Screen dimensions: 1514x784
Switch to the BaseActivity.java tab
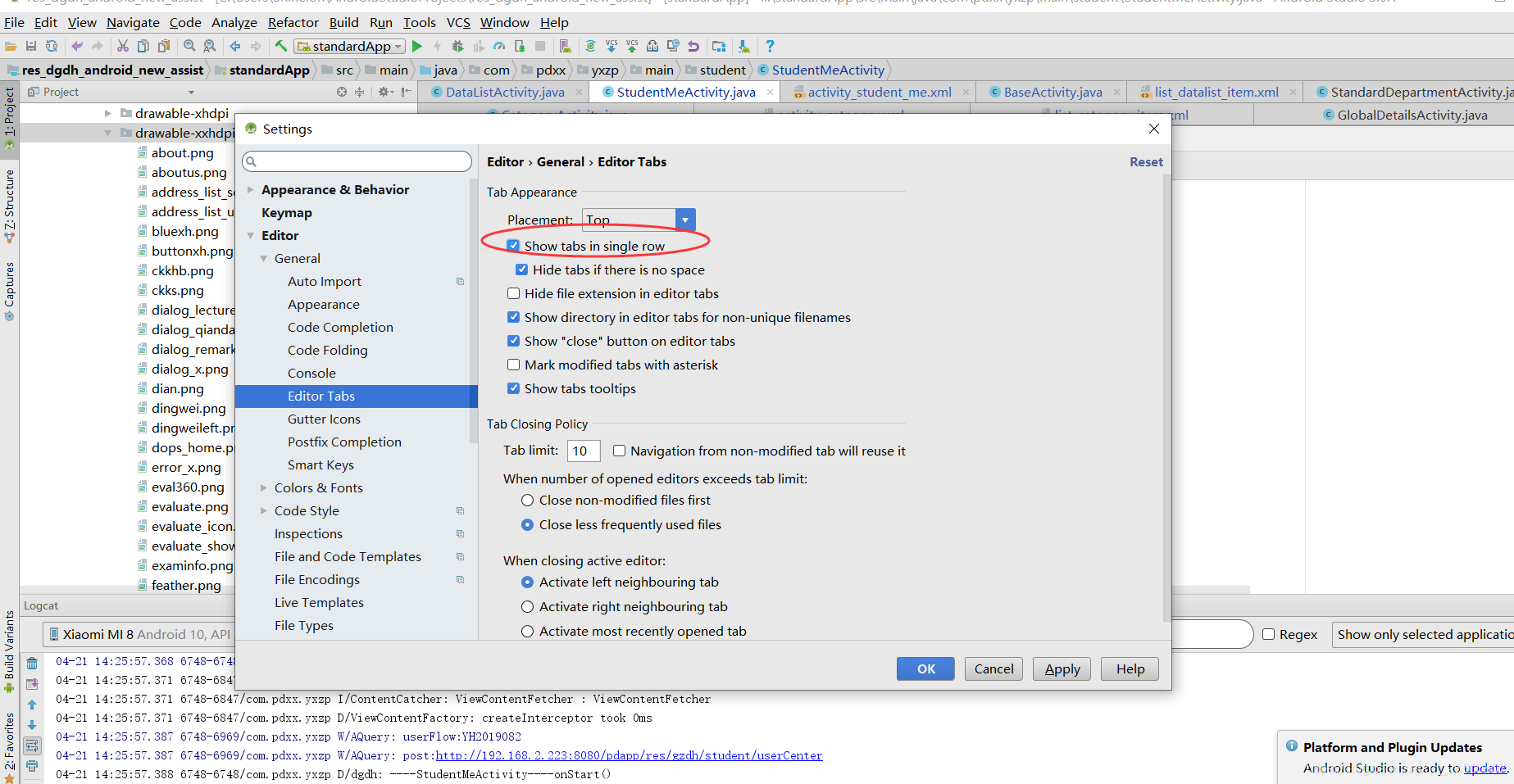(1054, 92)
